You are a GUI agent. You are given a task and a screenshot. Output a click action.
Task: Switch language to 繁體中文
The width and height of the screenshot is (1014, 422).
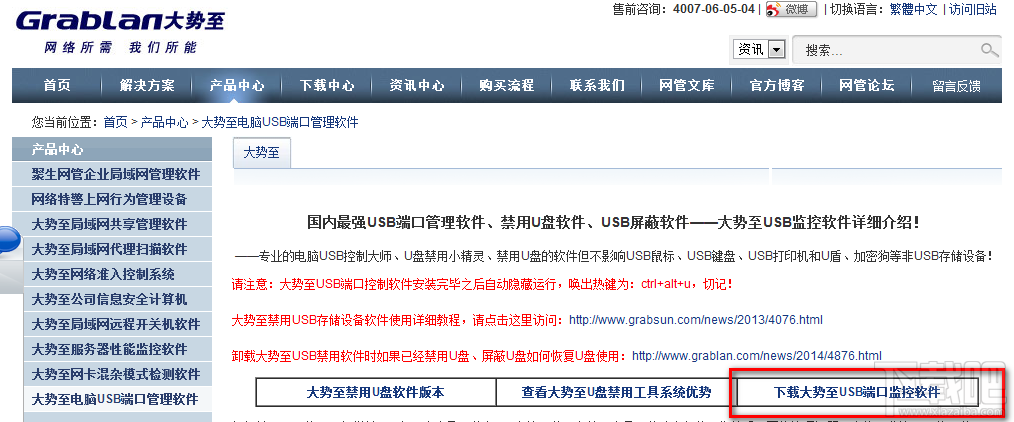click(x=913, y=9)
